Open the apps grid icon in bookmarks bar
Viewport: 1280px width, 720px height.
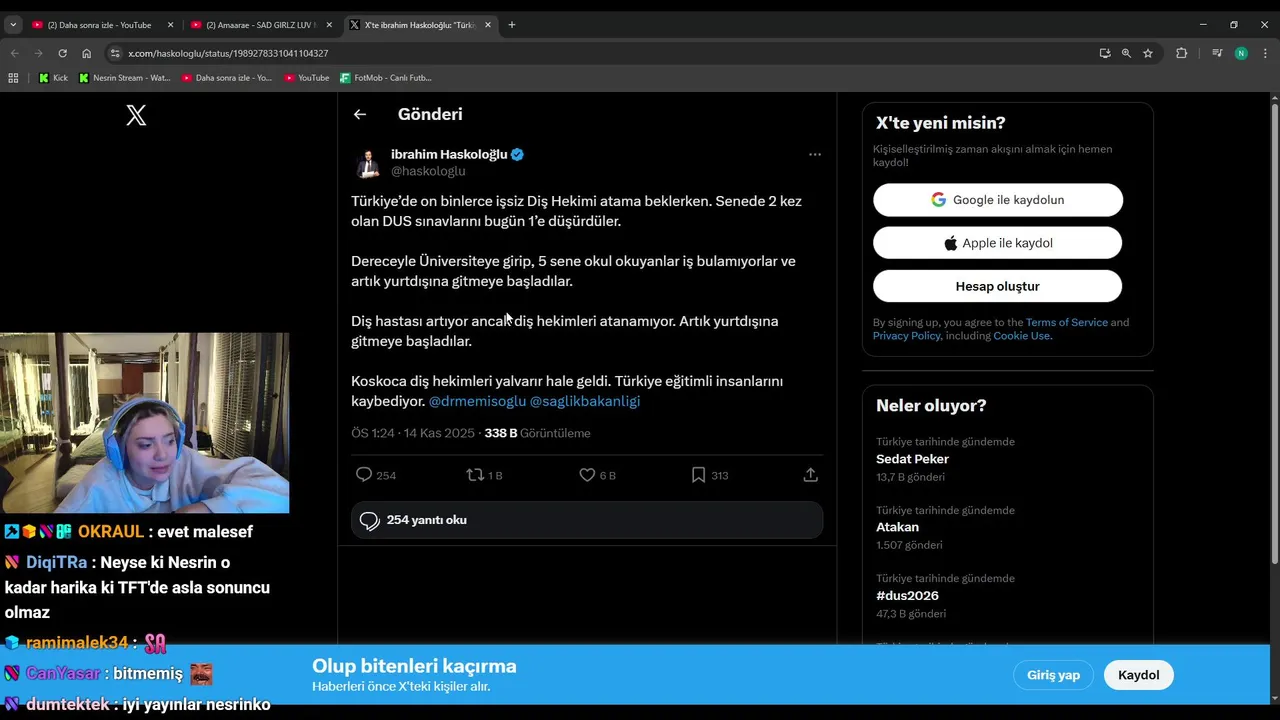click(13, 77)
